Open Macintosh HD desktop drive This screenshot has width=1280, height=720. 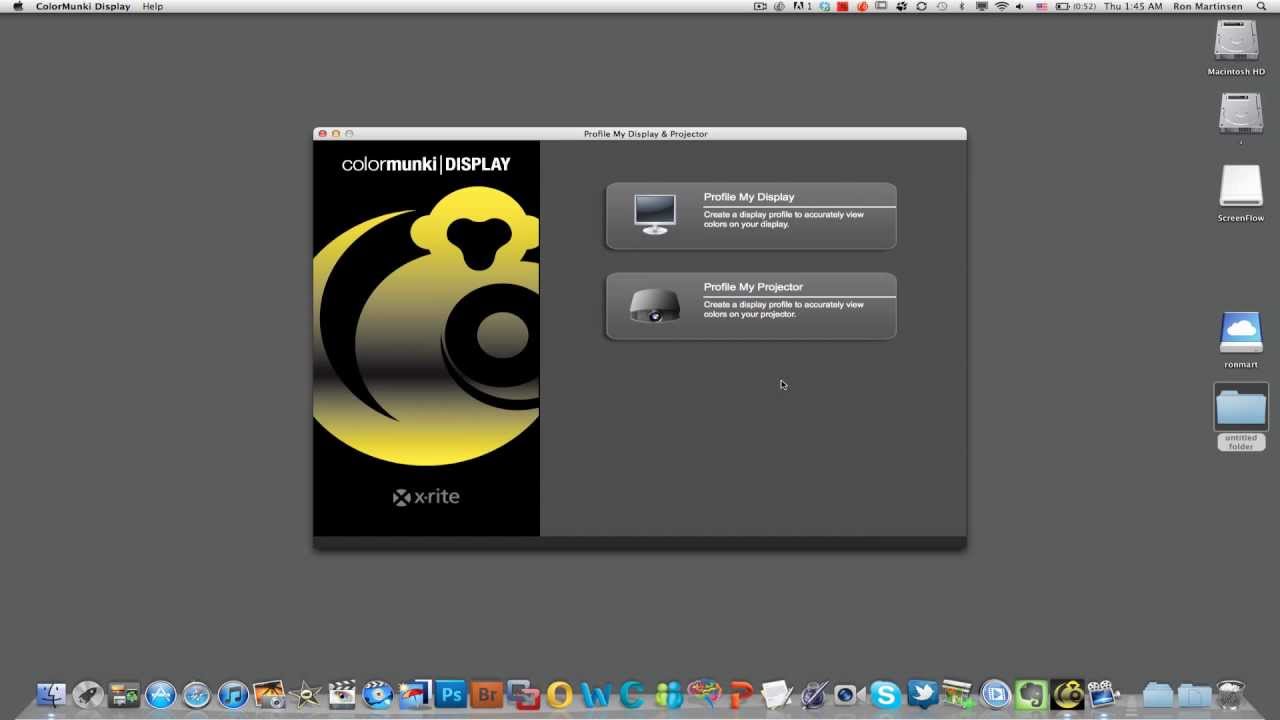(x=1236, y=48)
